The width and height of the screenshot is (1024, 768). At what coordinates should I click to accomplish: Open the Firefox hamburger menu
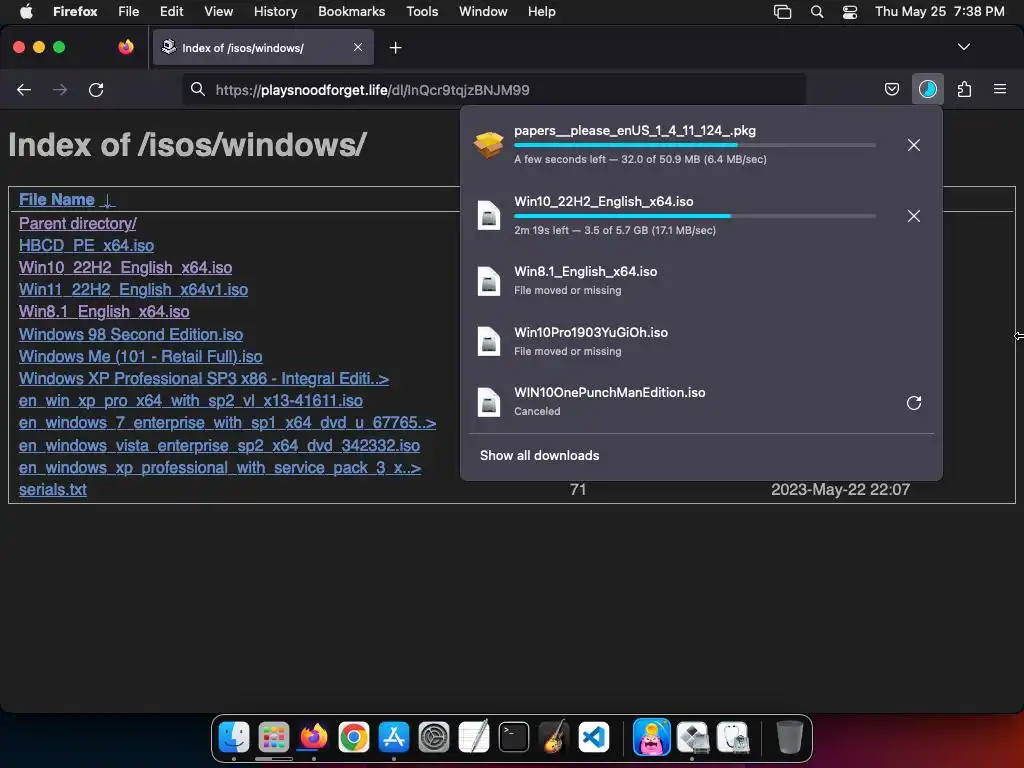(999, 89)
